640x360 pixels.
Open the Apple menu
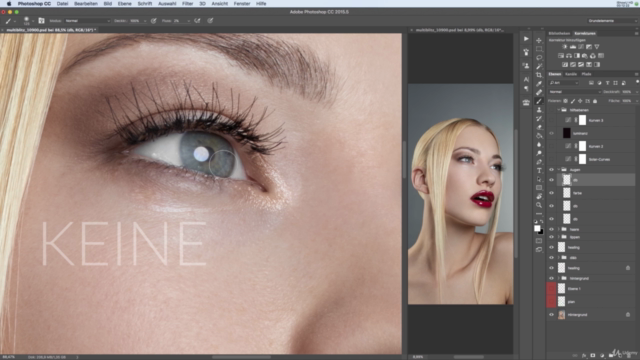point(9,4)
